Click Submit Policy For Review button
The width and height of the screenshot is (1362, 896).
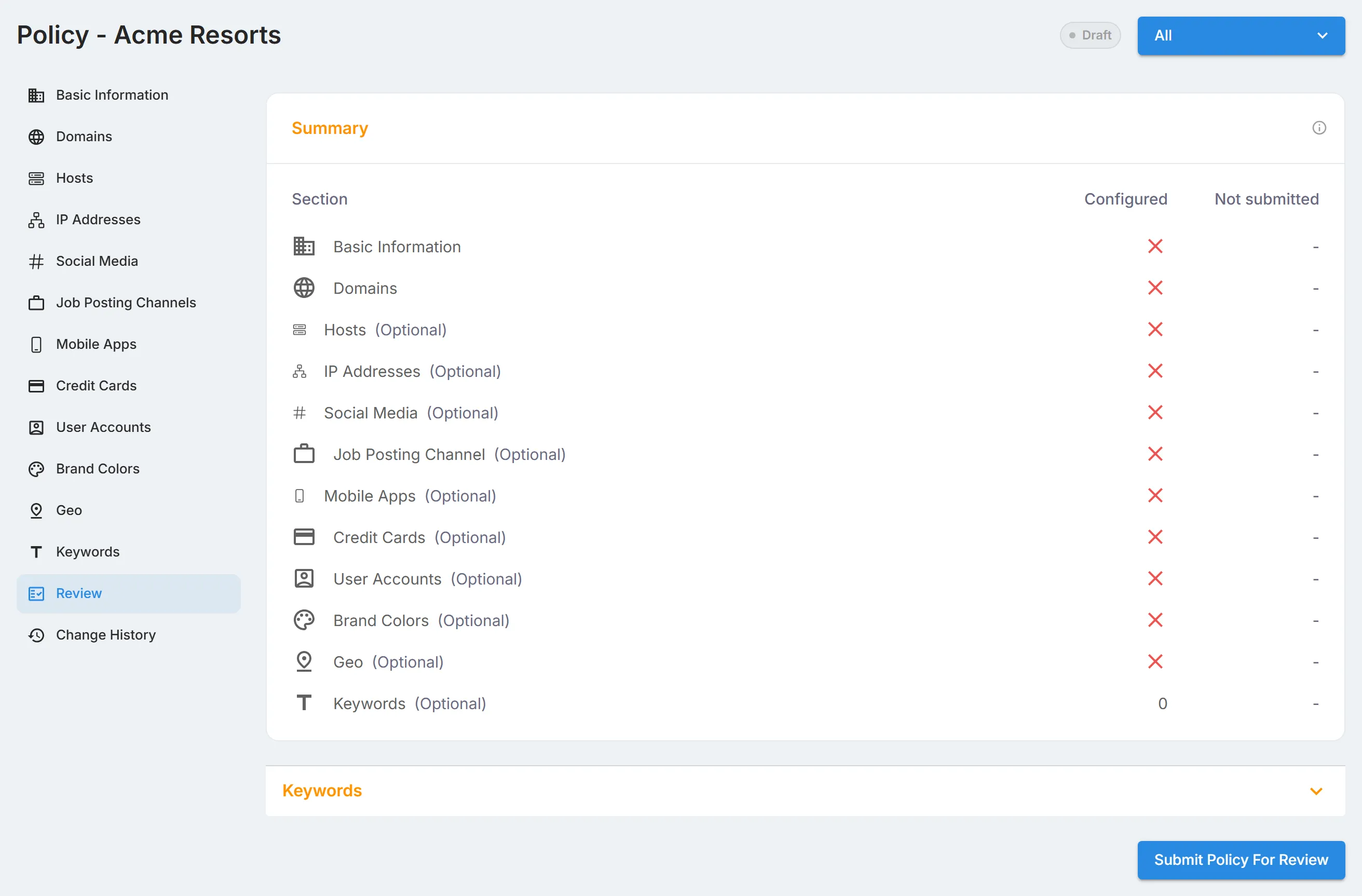pyautogui.click(x=1241, y=860)
